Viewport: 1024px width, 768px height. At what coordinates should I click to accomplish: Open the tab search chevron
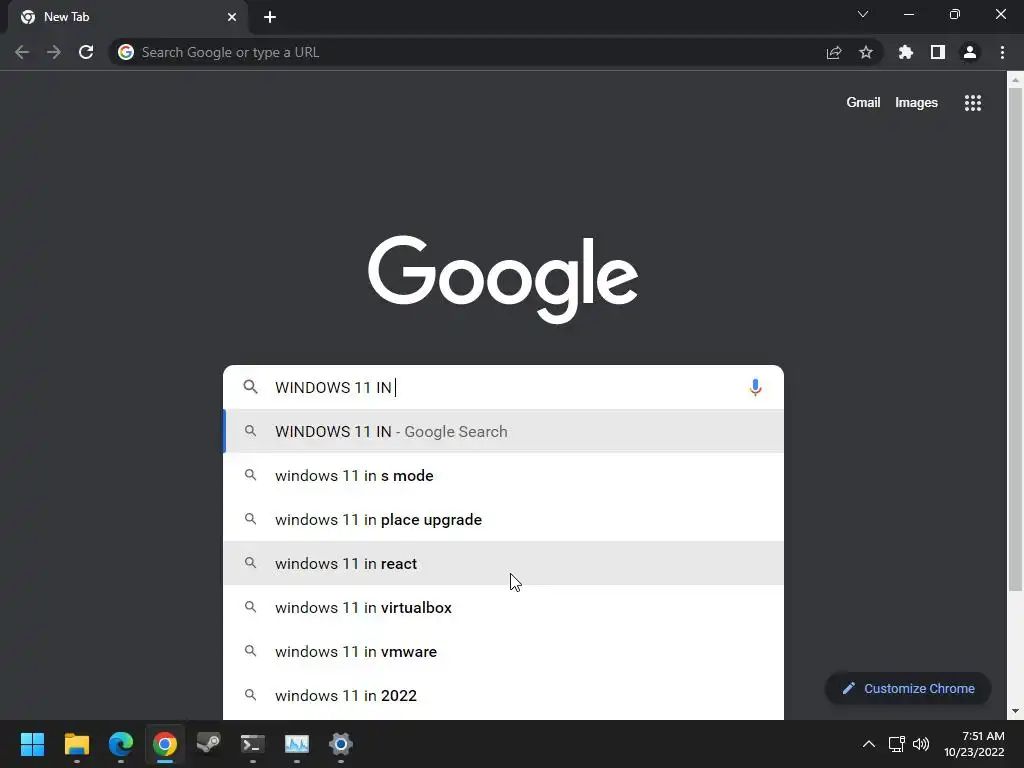863,14
